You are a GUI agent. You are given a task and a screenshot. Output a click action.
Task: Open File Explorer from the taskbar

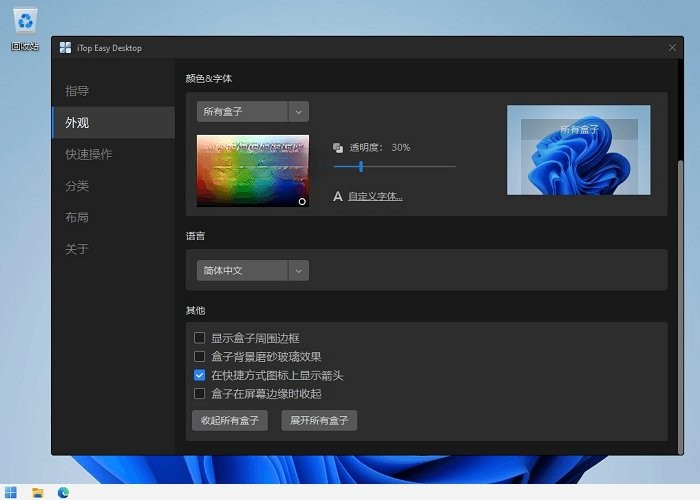click(x=38, y=492)
